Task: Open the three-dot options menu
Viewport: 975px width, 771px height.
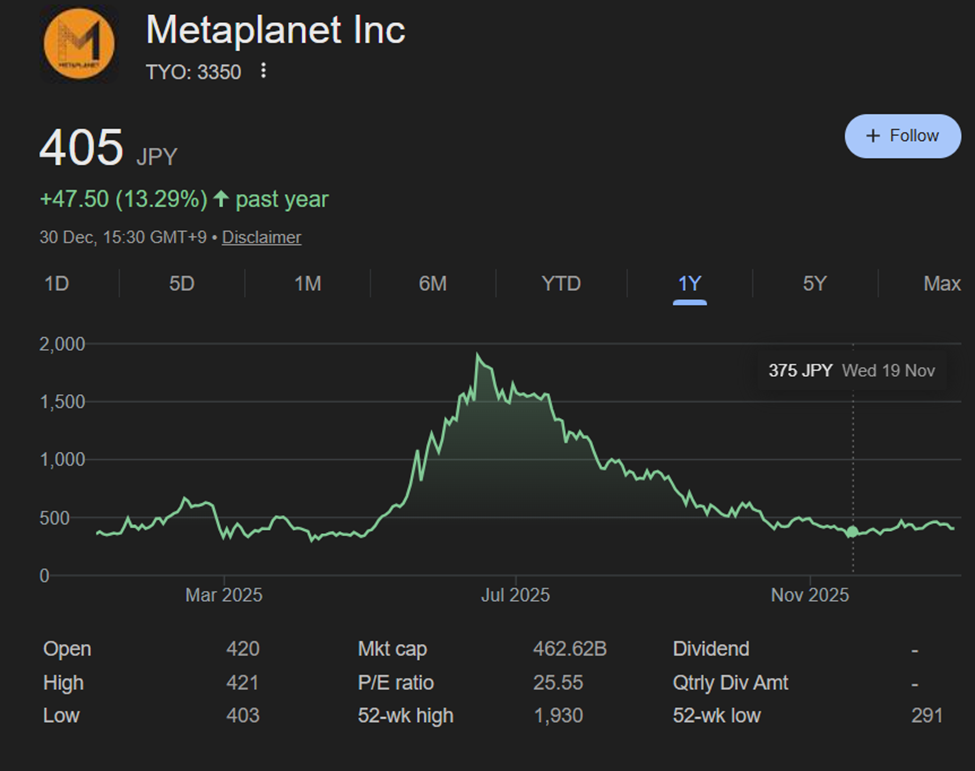Action: click(x=264, y=71)
